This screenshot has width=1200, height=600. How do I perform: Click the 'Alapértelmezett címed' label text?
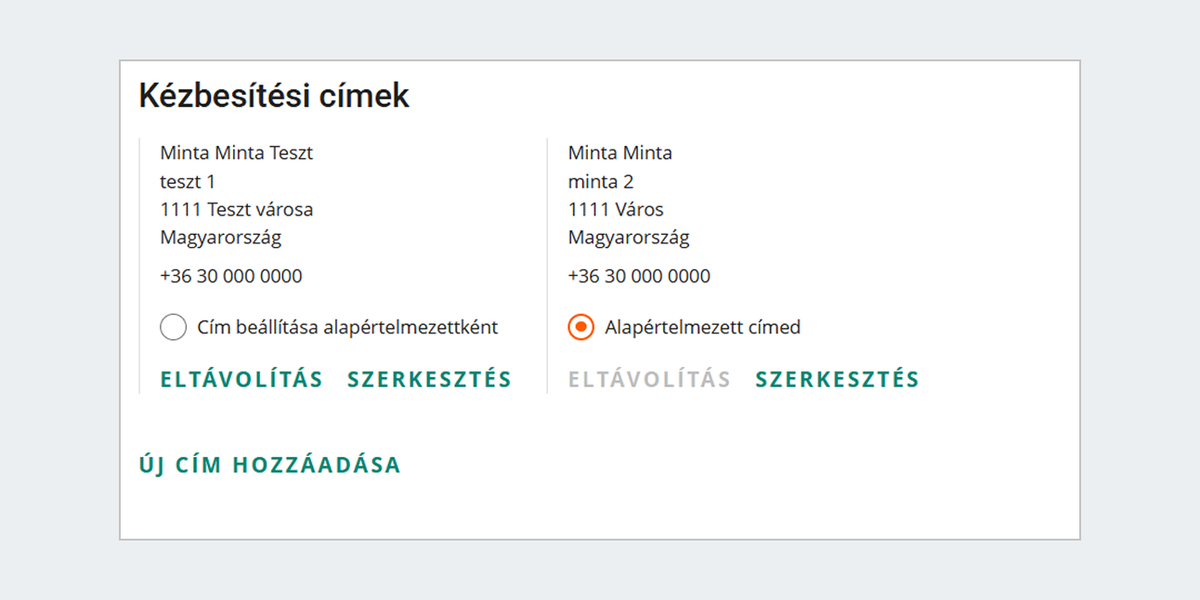701,327
